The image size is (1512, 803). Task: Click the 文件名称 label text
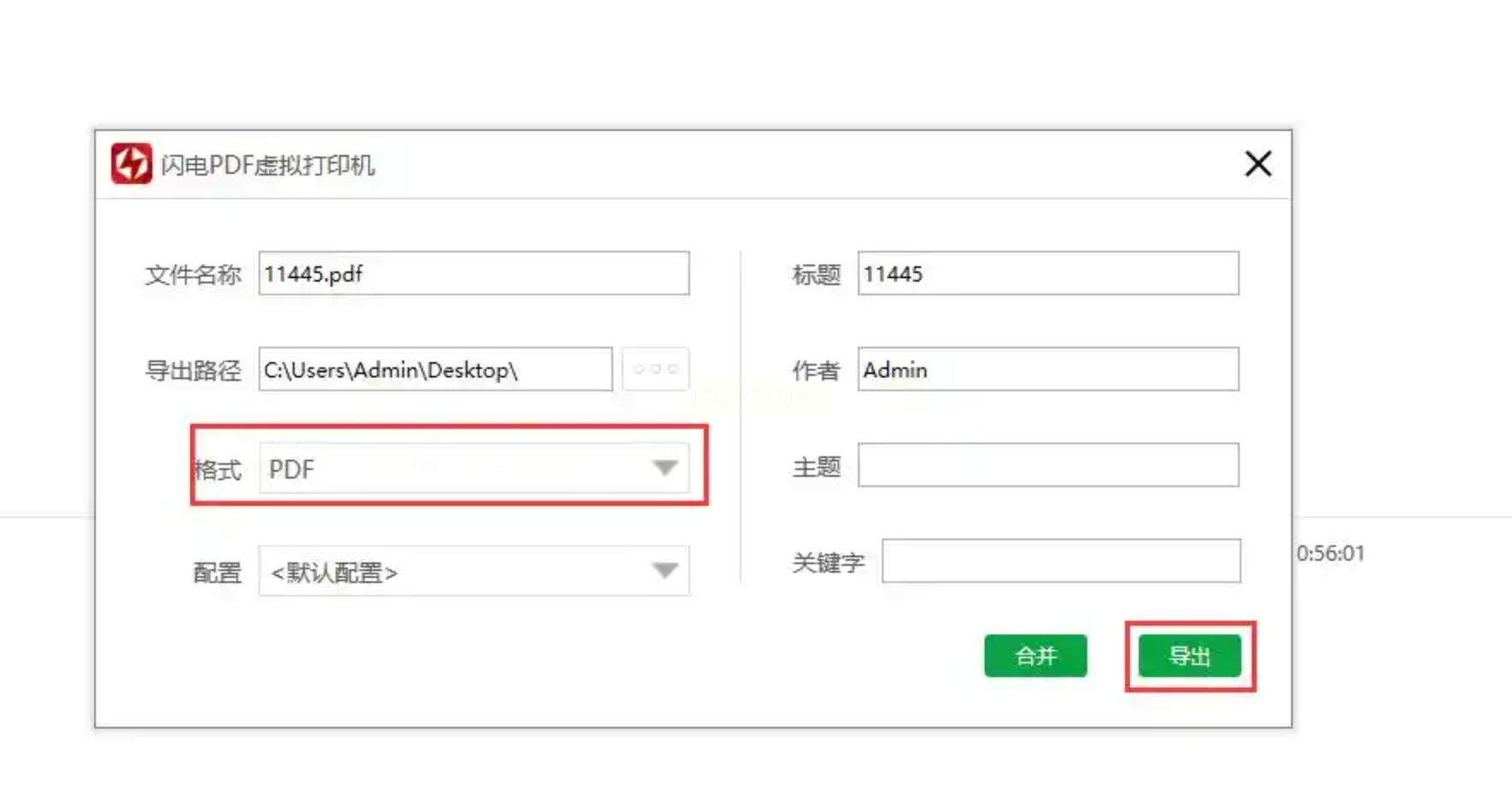(193, 275)
